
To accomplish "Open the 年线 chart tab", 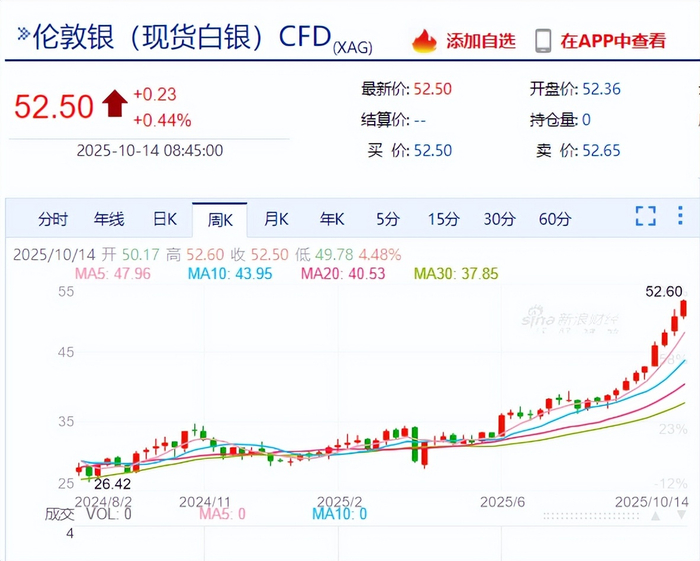I will click(109, 219).
